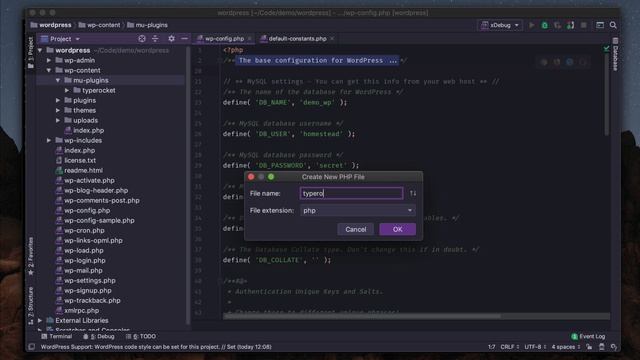Screen dimensions: 640x360
Task: Click the green Debug bug icon
Action: pos(544,25)
